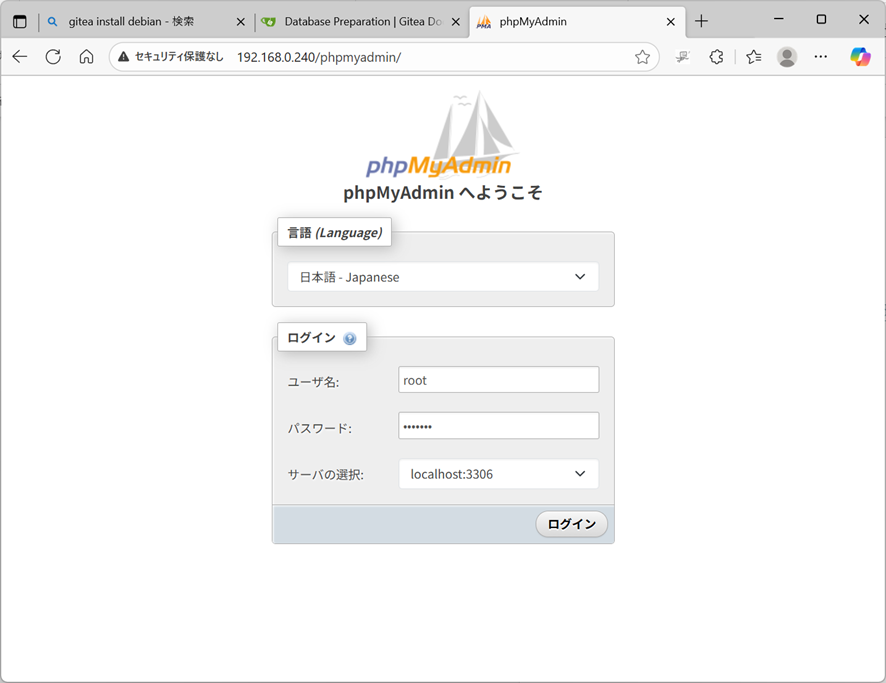Screen dimensions: 886x683
Task: Click the username field containing root
Action: [498, 380]
